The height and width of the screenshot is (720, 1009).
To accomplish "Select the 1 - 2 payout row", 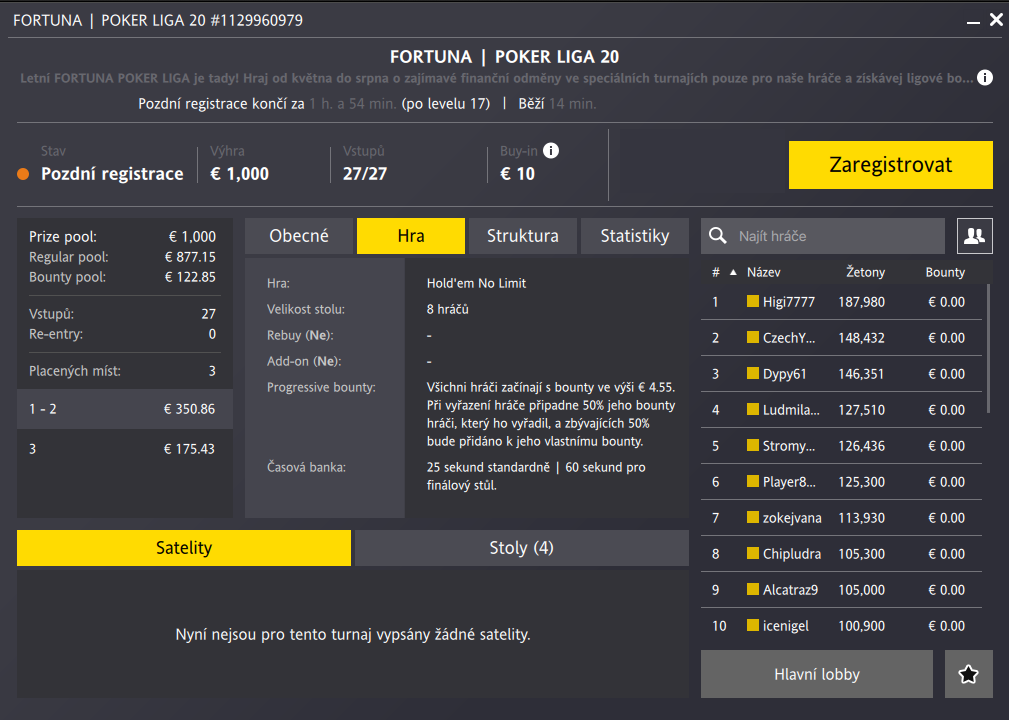I will (125, 409).
